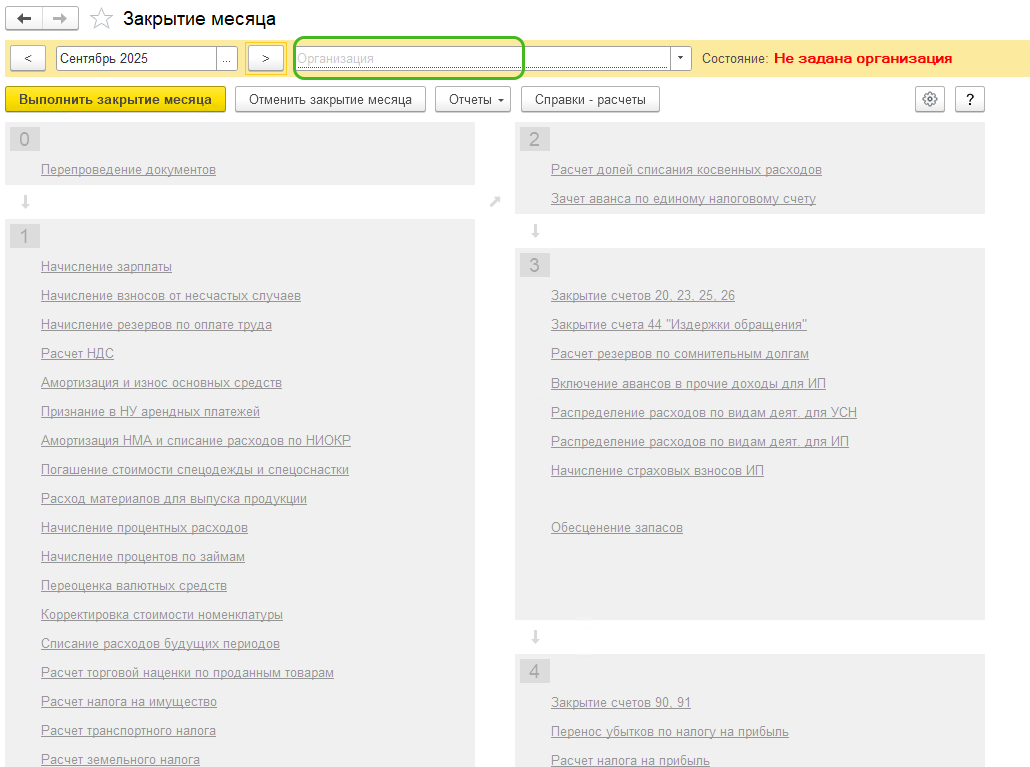Add page to favorites with star icon

click(x=101, y=19)
